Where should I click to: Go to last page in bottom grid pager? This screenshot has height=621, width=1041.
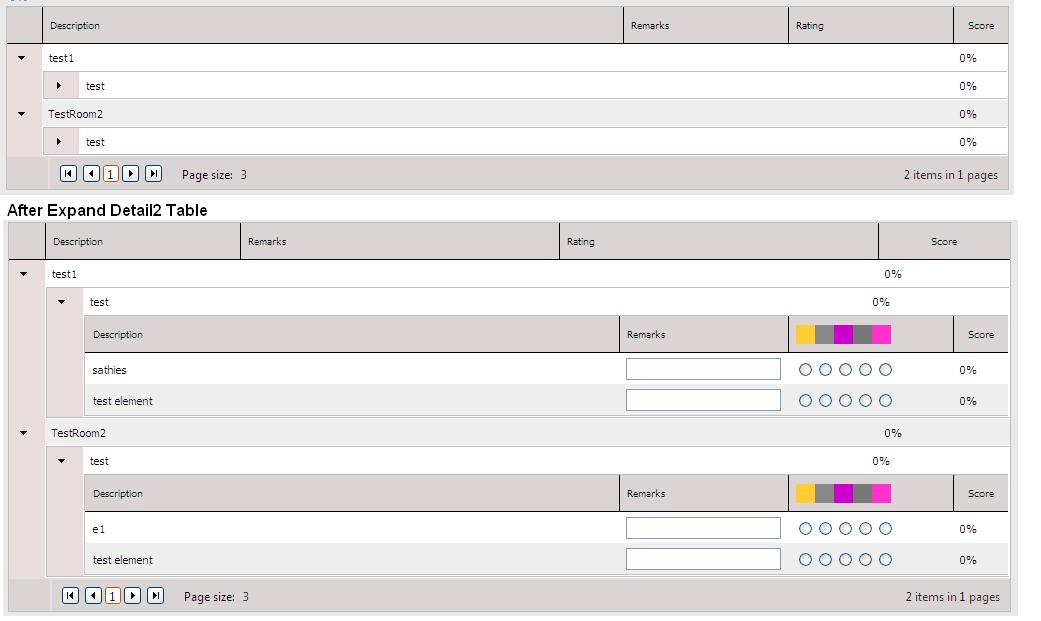pos(155,596)
